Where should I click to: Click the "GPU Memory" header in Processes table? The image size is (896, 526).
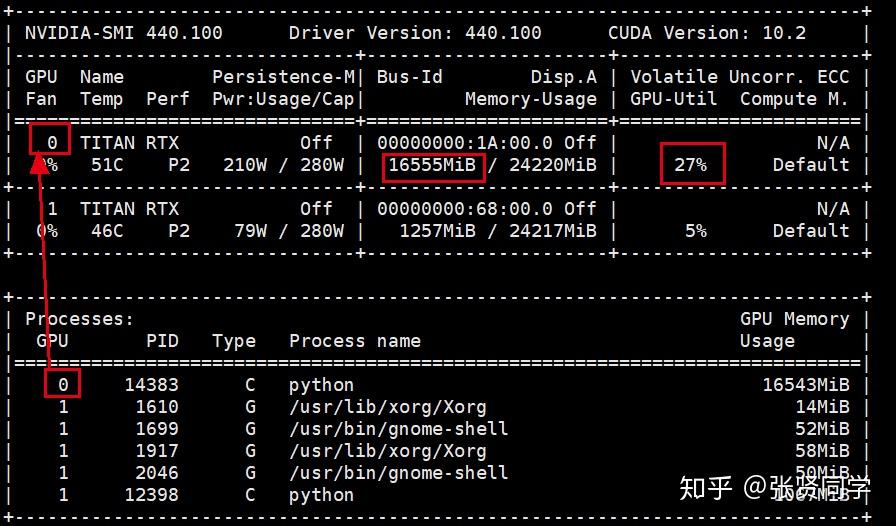tap(794, 319)
